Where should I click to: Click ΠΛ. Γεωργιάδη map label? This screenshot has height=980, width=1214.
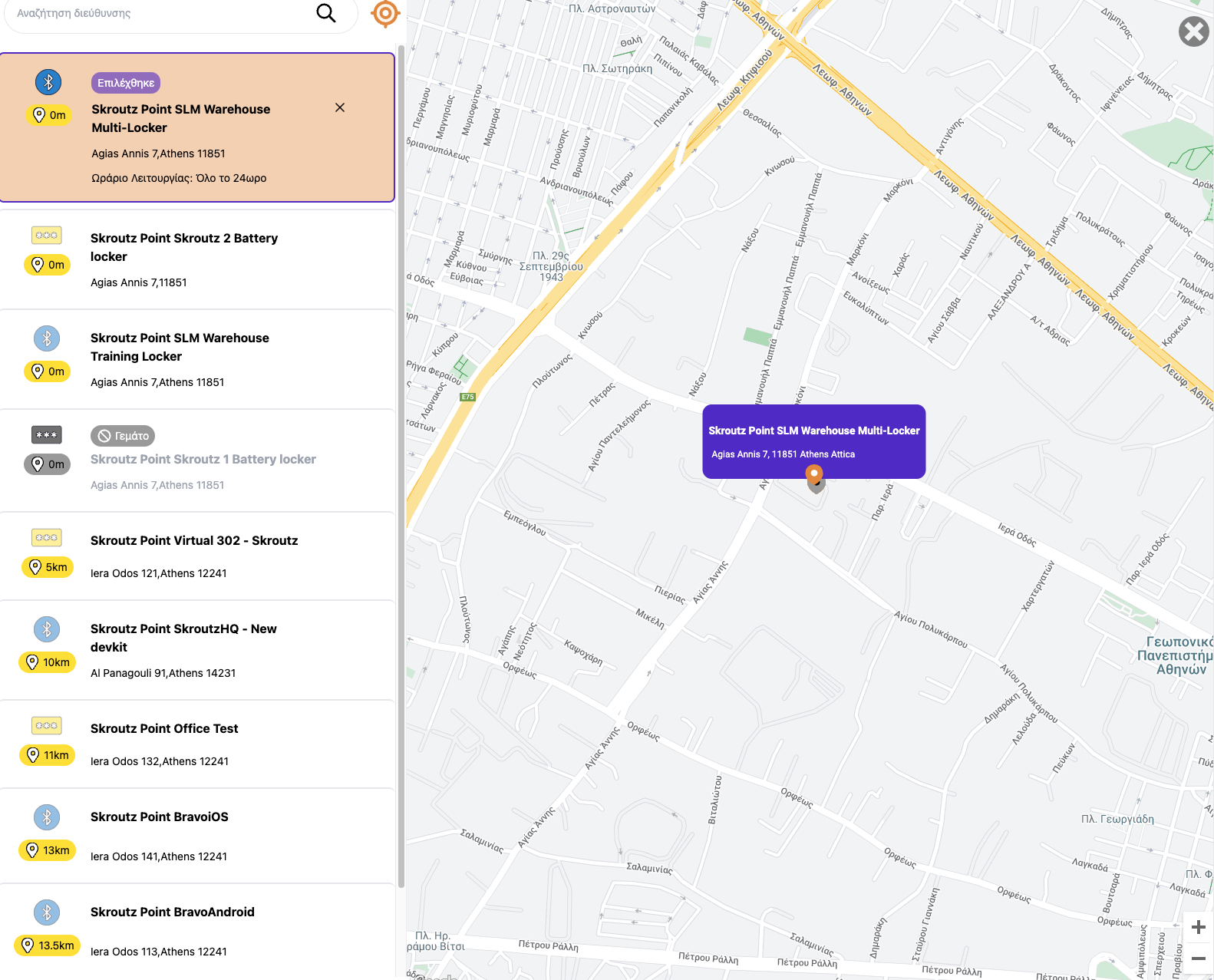tap(1117, 819)
